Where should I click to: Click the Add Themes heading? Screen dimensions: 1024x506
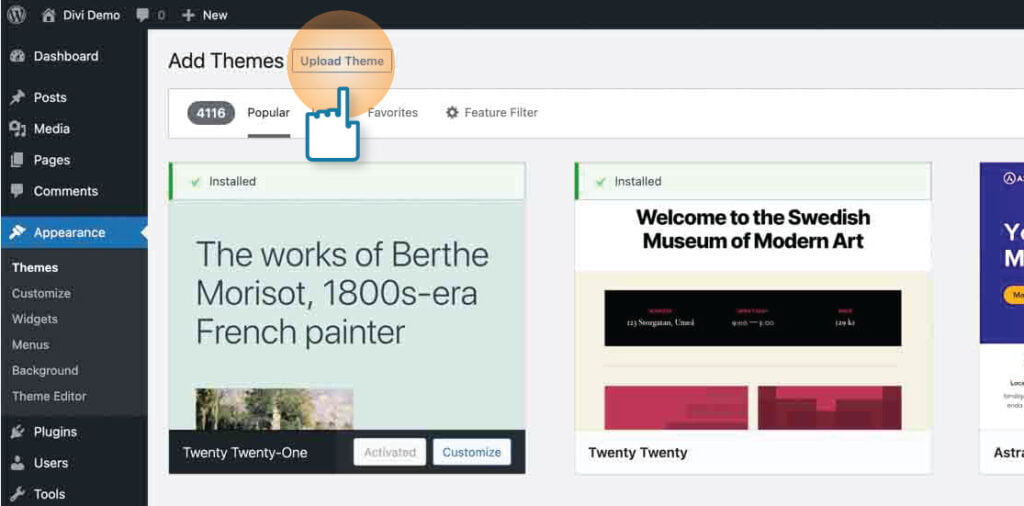(226, 61)
